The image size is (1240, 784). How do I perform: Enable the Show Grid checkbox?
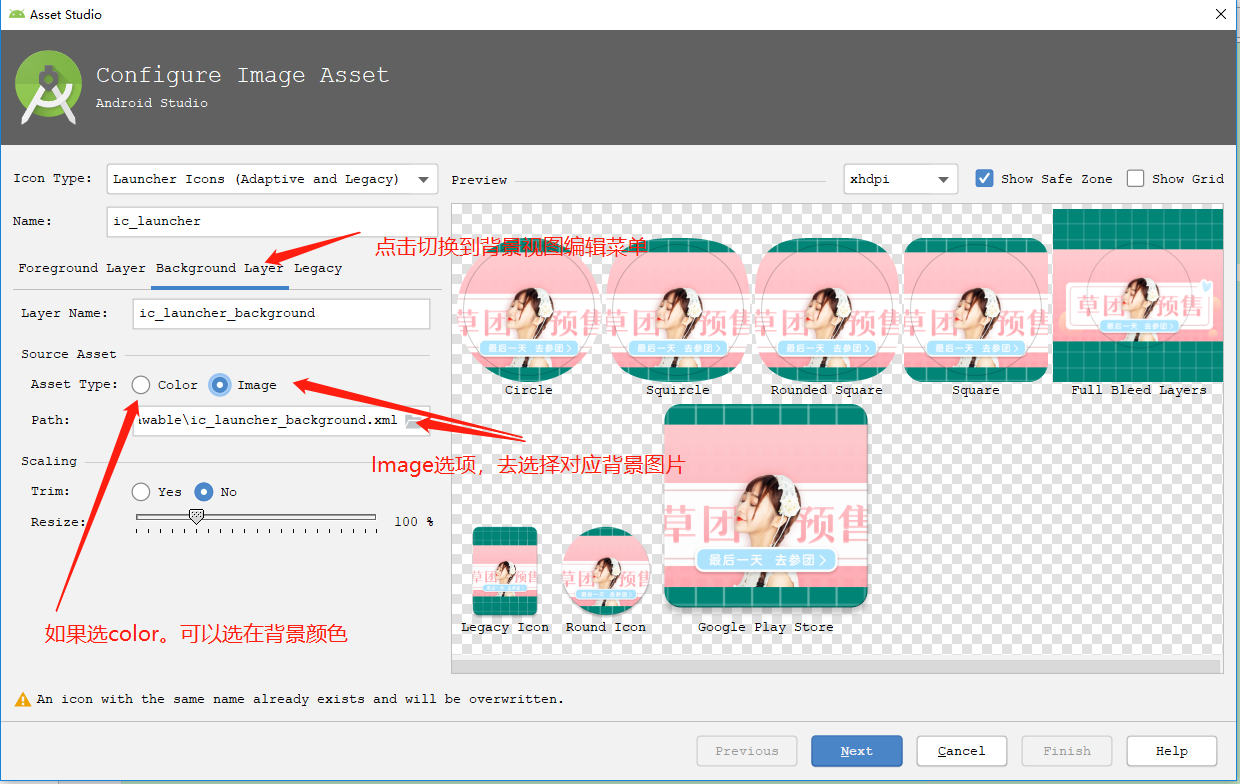point(1136,178)
